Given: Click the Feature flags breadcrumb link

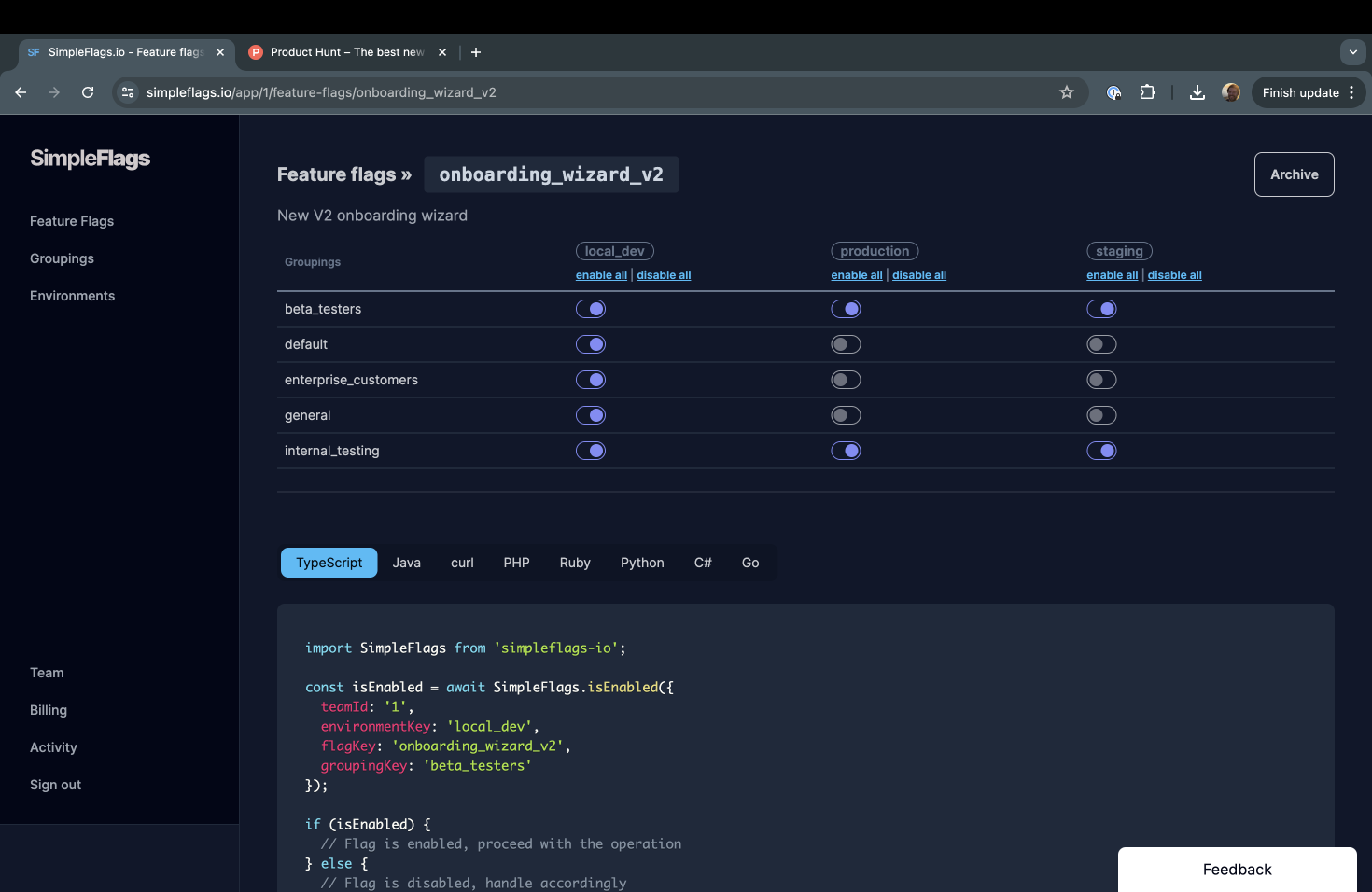Looking at the screenshot, I should (x=337, y=174).
